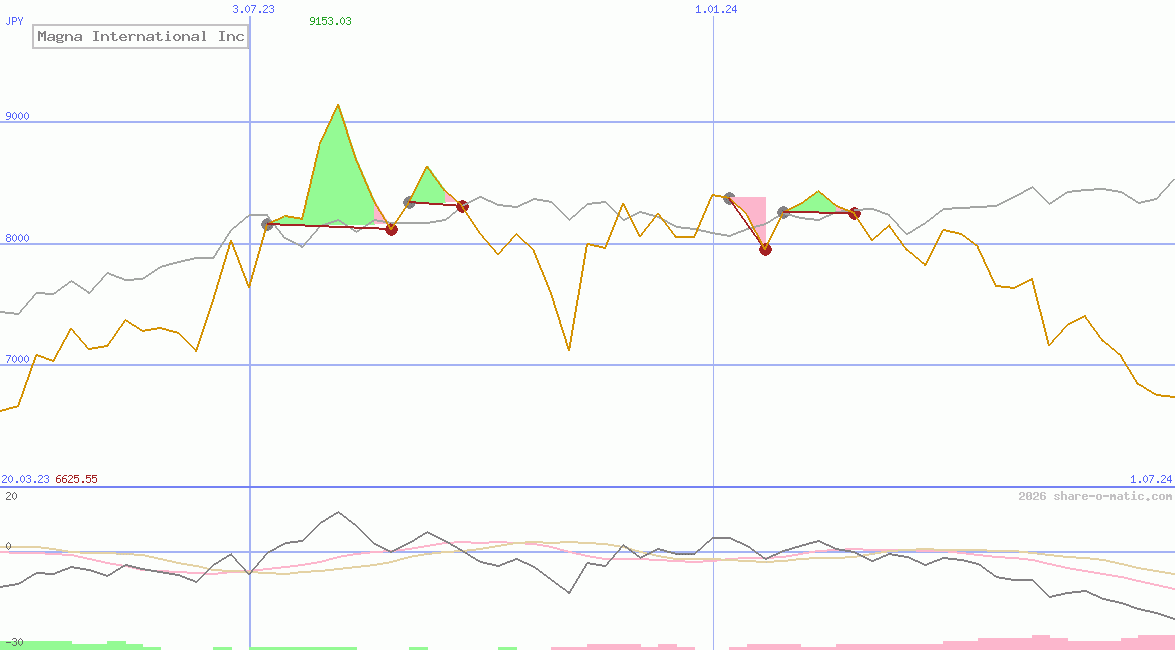Click the green volume bar at far left
This screenshot has height=650, width=1175.
click(30, 645)
